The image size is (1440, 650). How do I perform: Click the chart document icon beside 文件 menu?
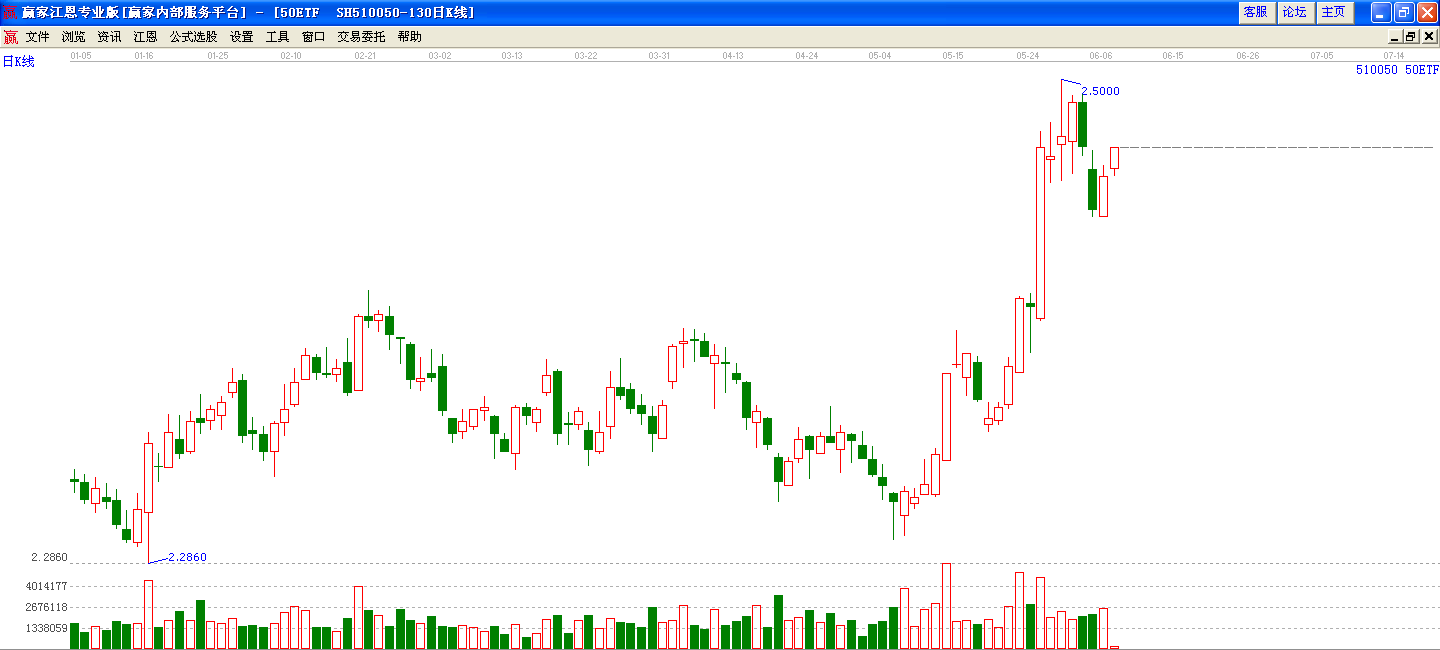tap(11, 37)
